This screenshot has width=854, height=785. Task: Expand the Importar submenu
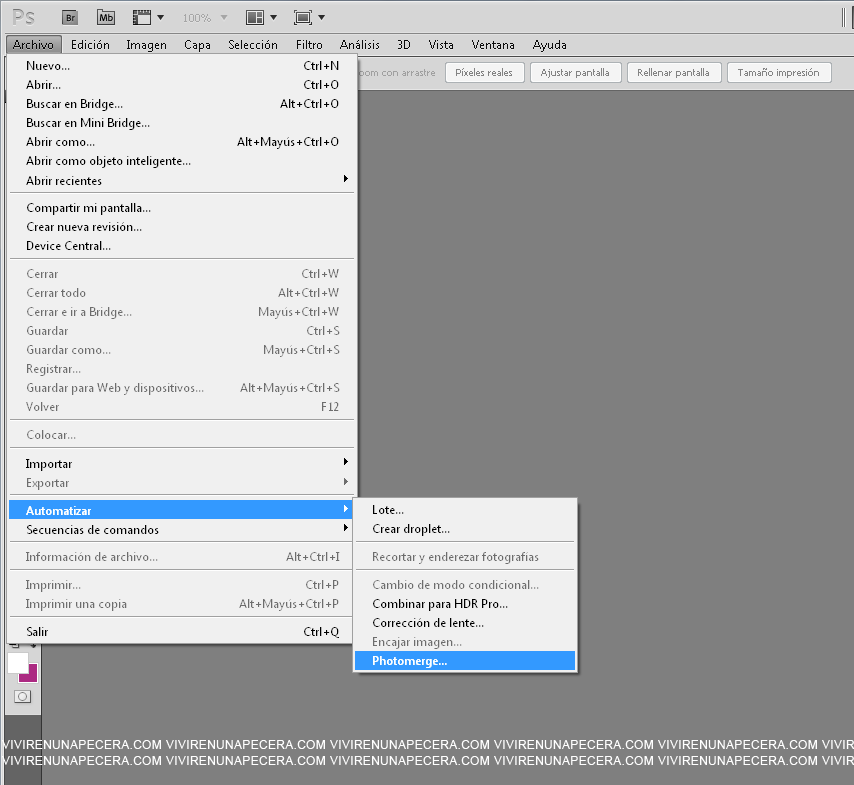[x=183, y=463]
